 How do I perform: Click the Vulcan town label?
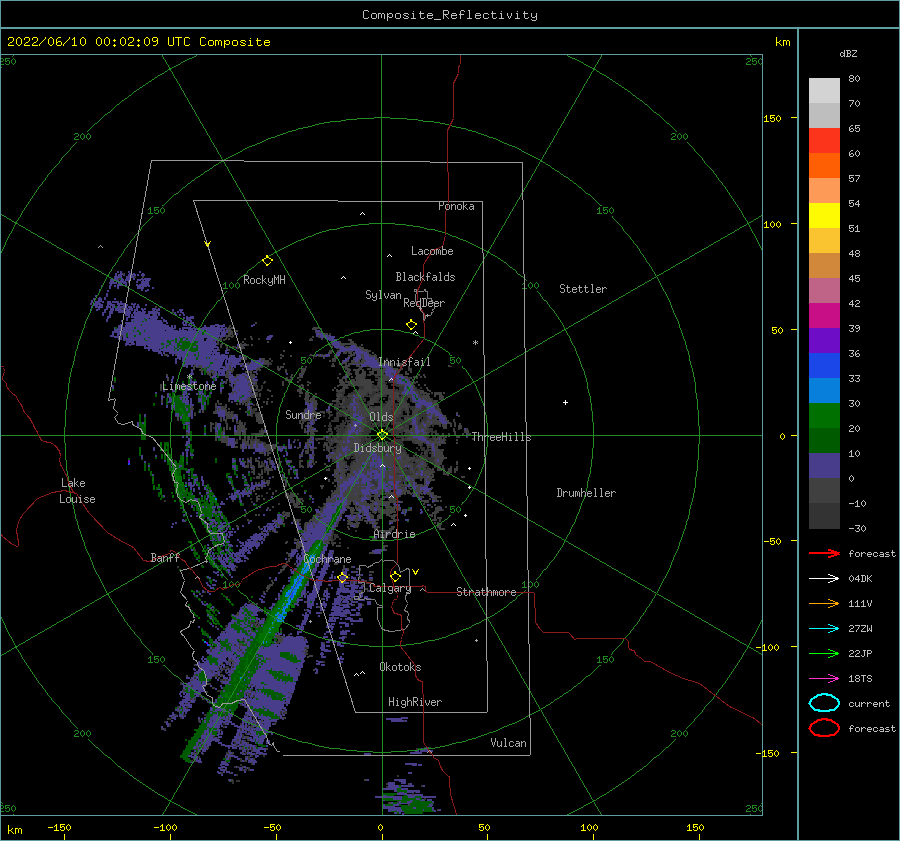(509, 743)
